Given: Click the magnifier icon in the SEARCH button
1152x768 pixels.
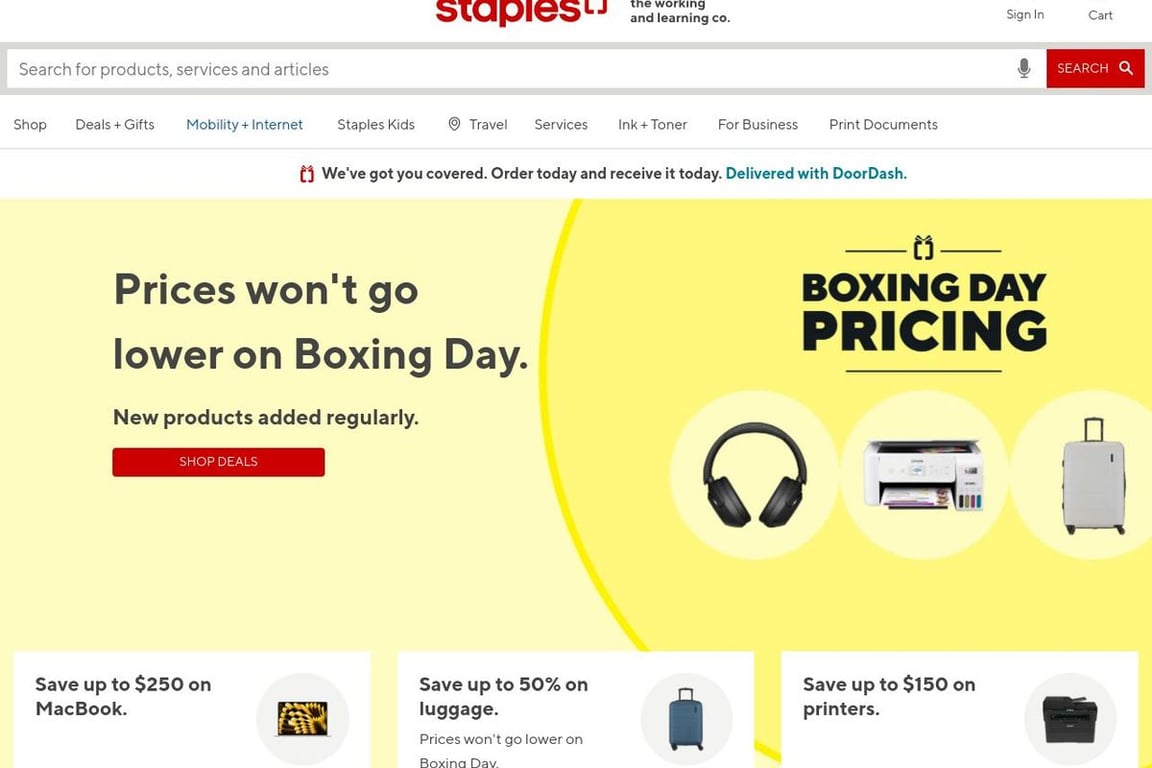Looking at the screenshot, I should click(1124, 67).
